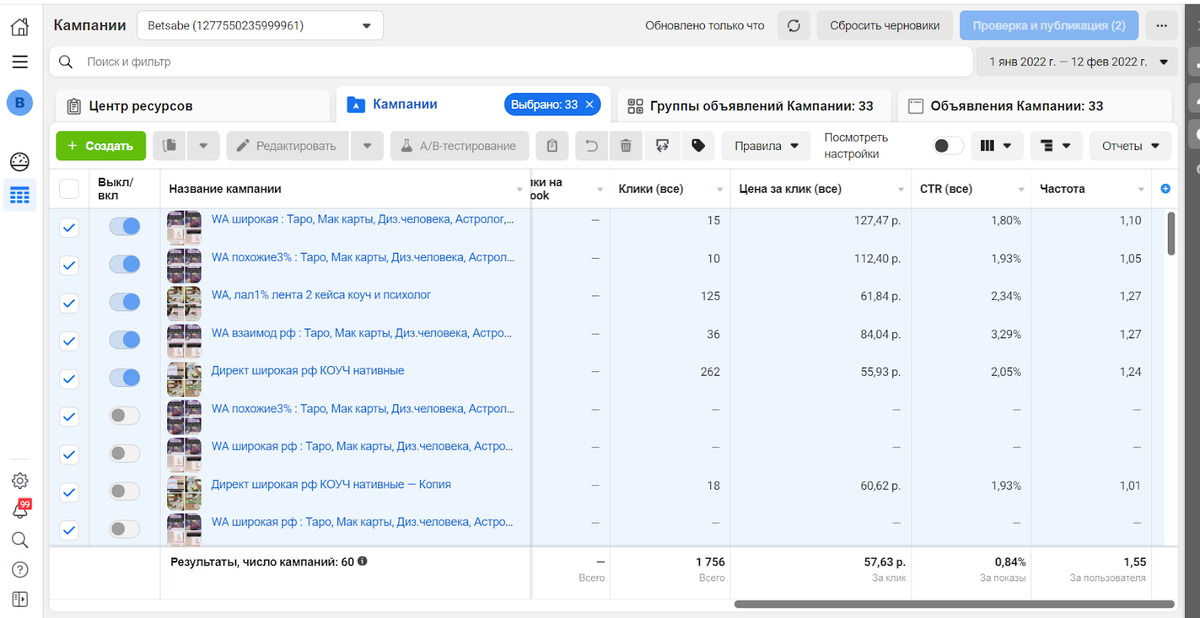
Task: Click the 'Поиск и фильтр' search field
Action: pos(511,62)
